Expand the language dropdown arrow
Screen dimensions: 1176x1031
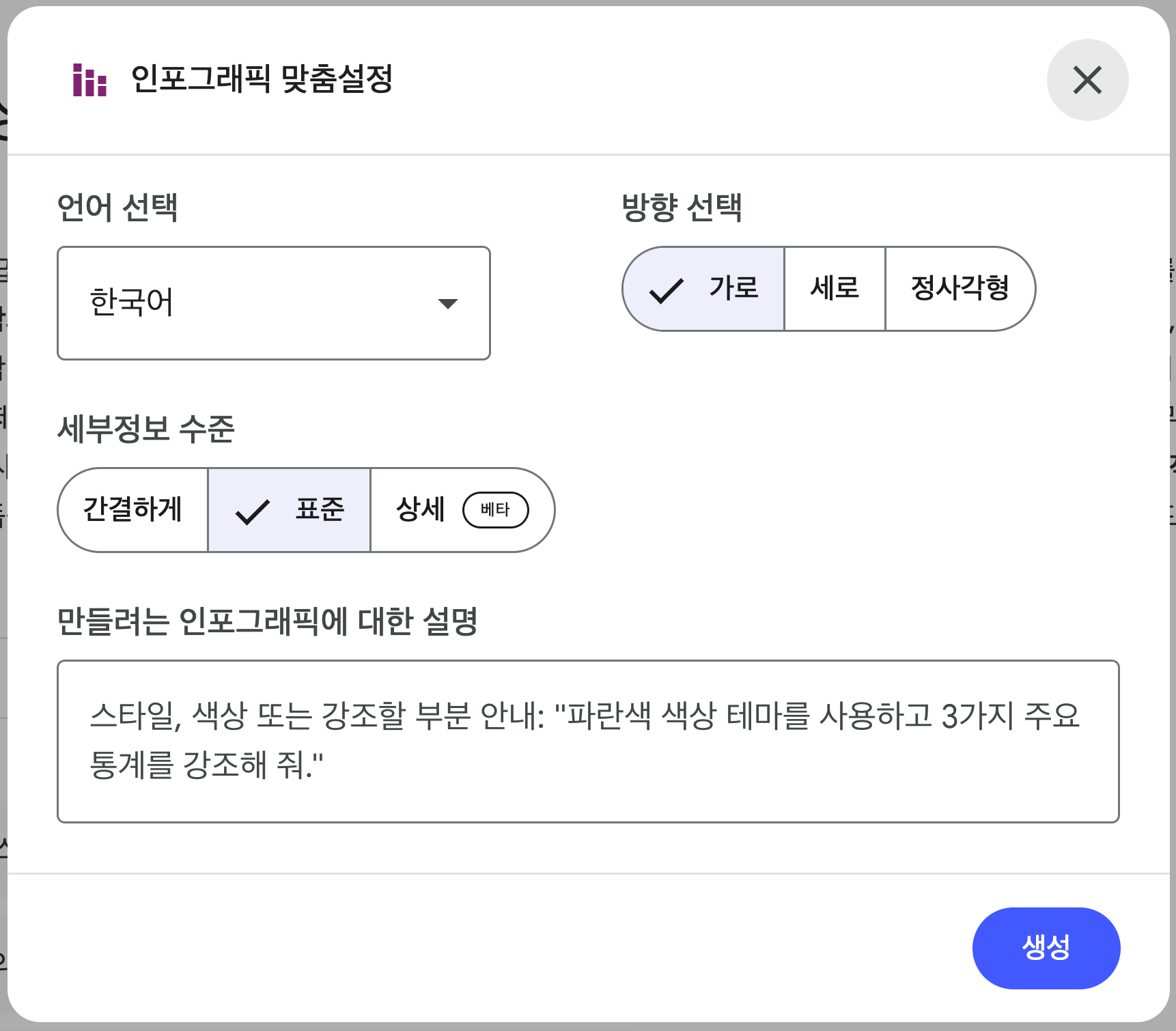pyautogui.click(x=448, y=303)
